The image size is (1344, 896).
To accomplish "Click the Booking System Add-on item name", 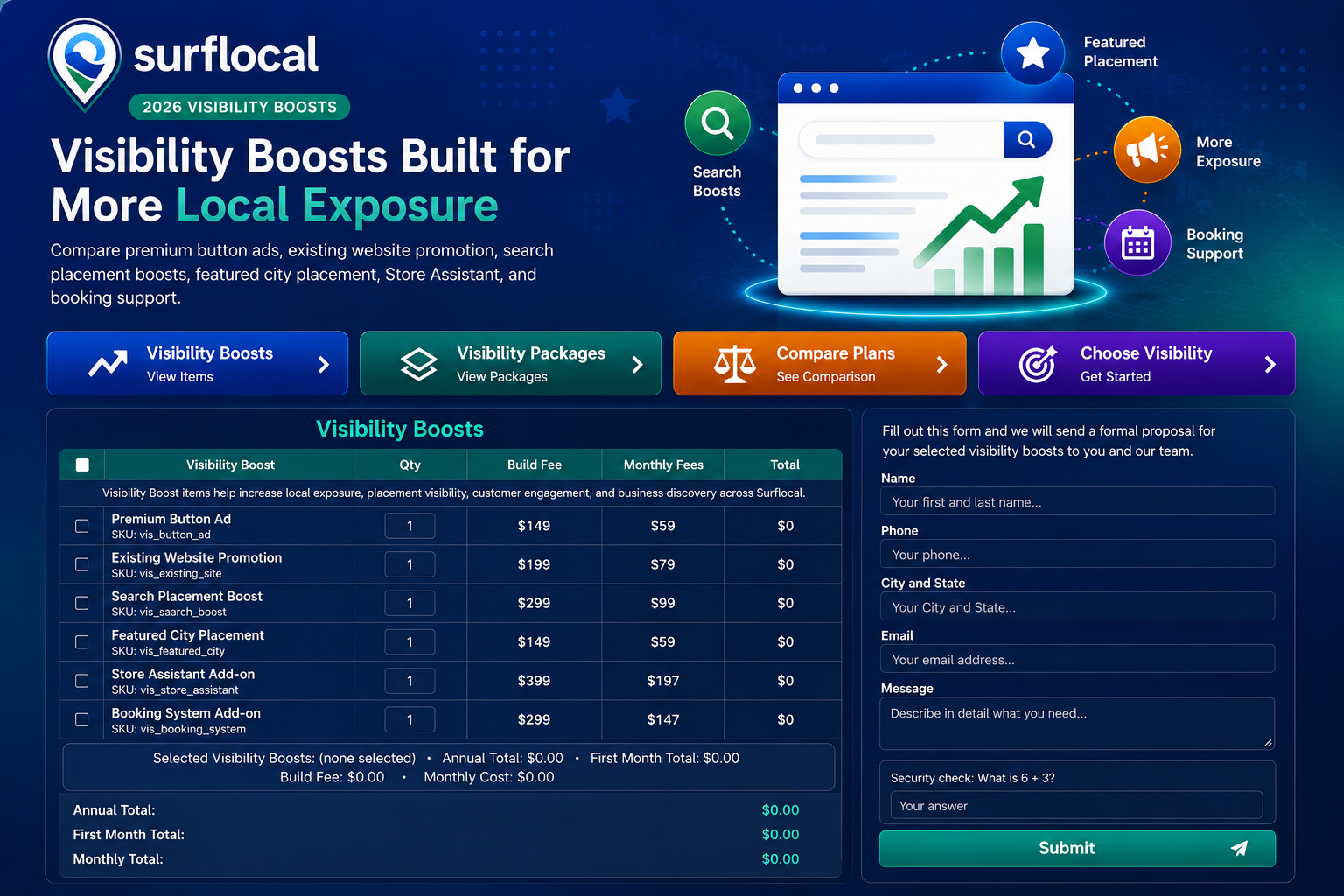I will [x=186, y=713].
